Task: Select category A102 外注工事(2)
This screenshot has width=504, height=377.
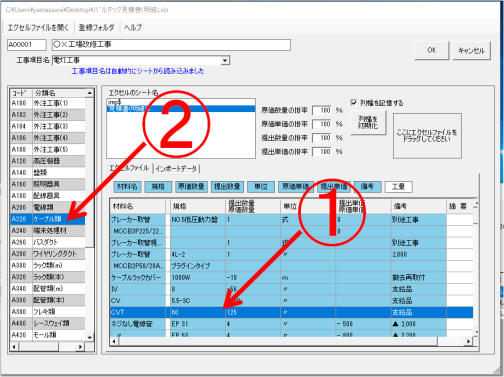Action: click(48, 115)
